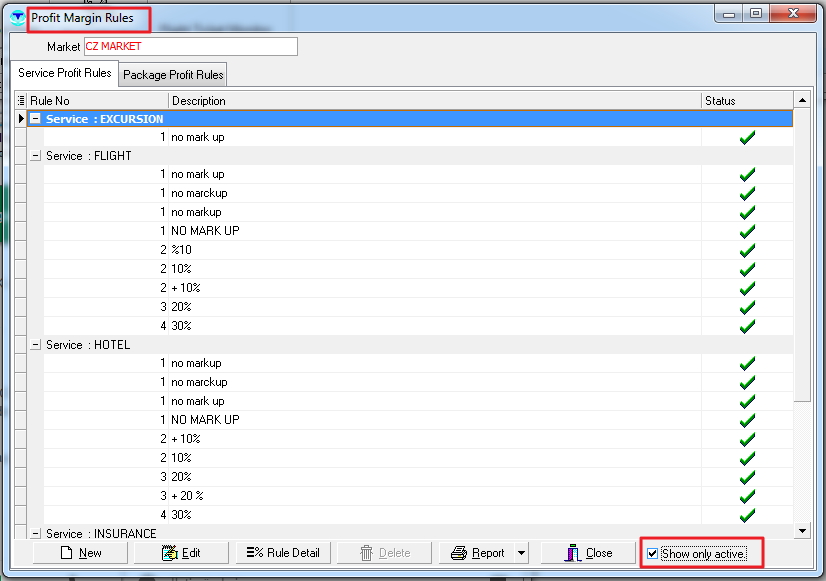Viewport: 826px width, 581px height.
Task: Collapse the Service : HOTEL group
Action: (x=36, y=345)
